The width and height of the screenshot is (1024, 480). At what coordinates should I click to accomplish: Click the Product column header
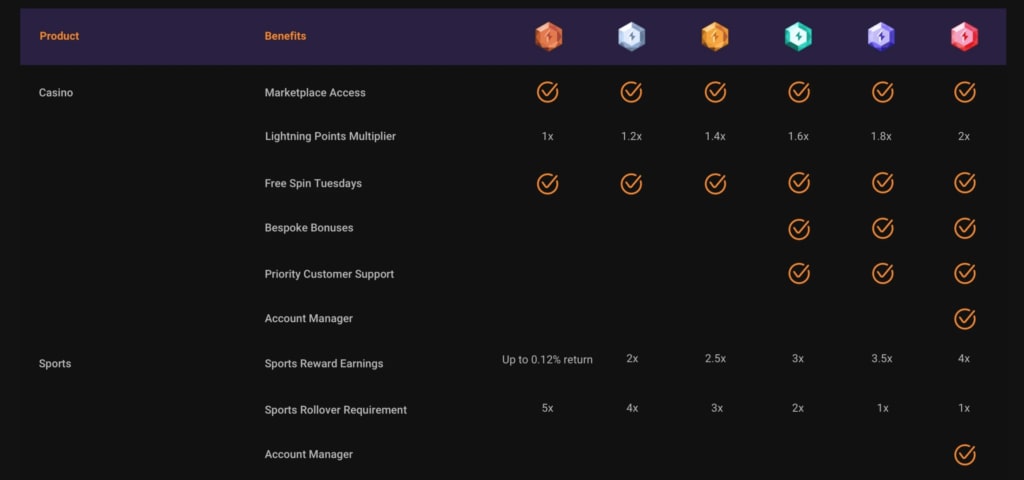[x=59, y=36]
